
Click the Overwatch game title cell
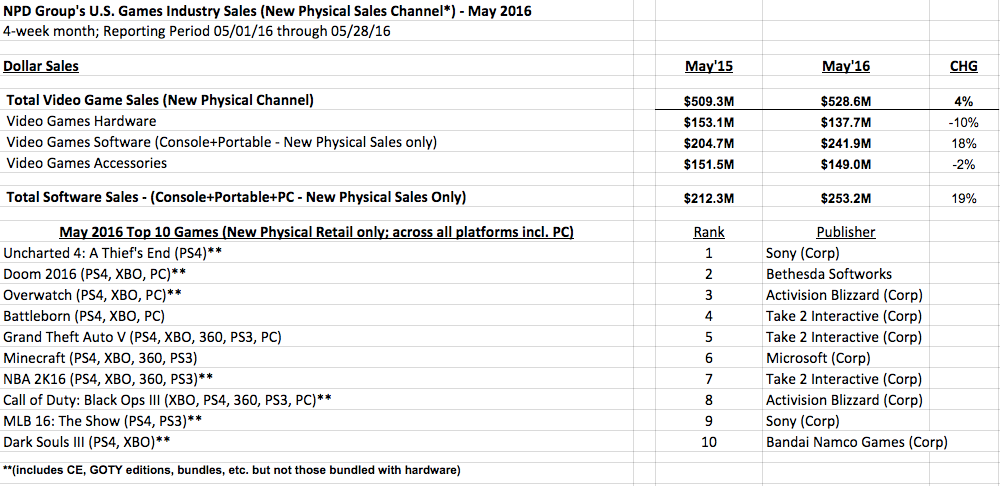[92, 295]
